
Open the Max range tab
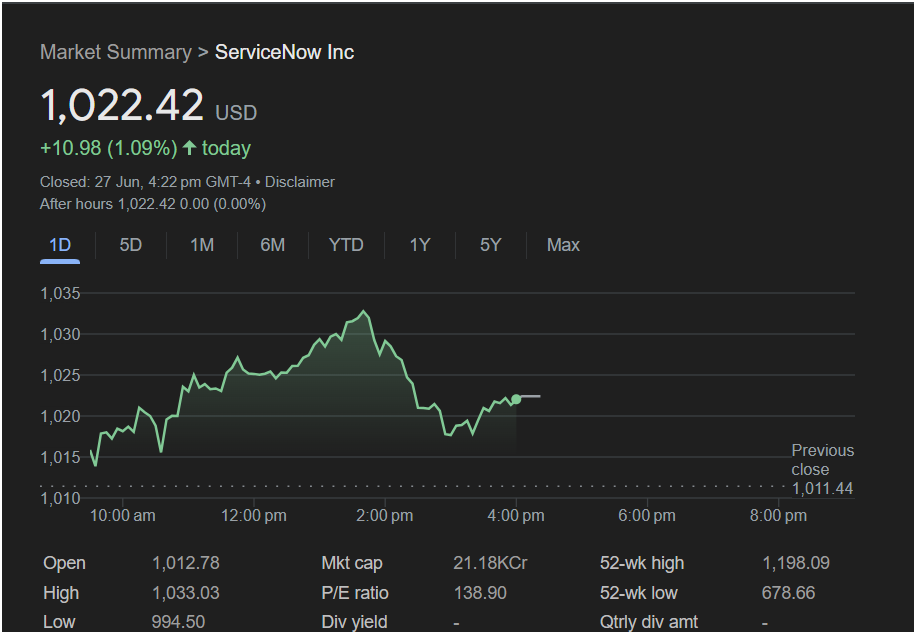(x=563, y=245)
